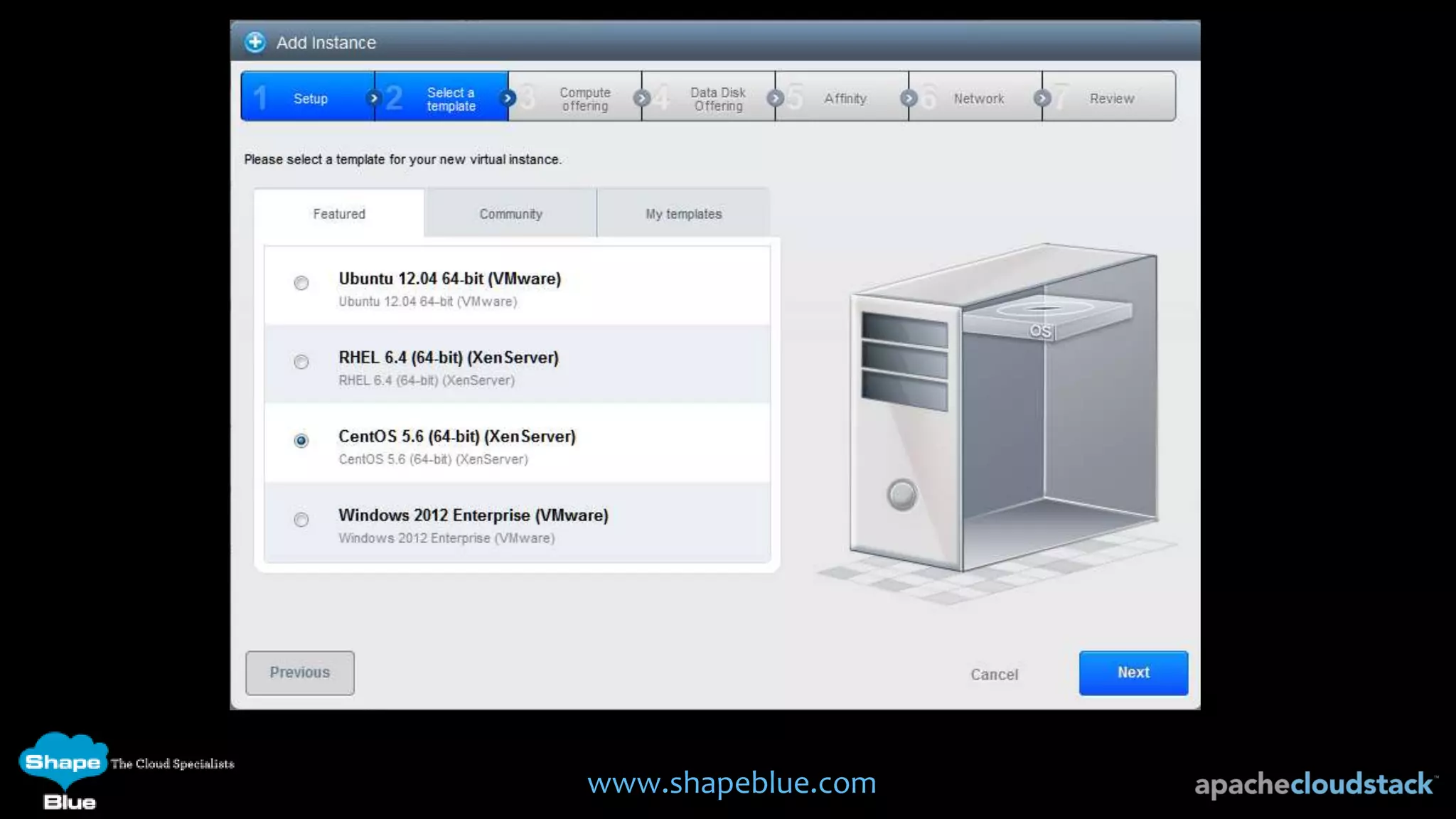Click the grey Windows 2012 Enterprise description subtitle
The image size is (1456, 819).
coord(446,538)
